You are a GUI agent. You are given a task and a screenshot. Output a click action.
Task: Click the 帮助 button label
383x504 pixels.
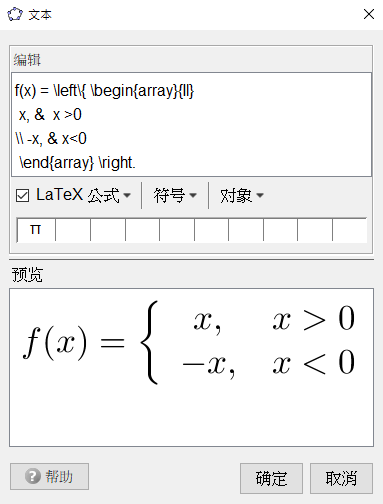[x=59, y=476]
